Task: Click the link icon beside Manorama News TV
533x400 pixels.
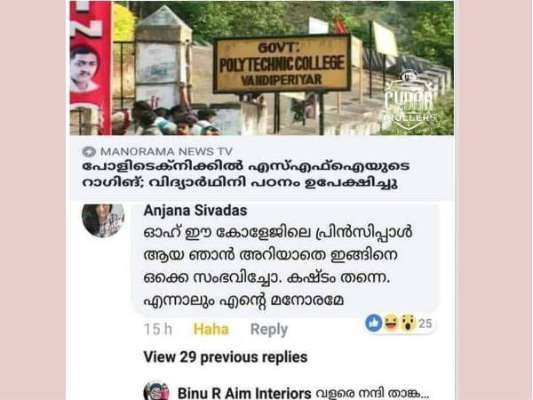Action: [x=89, y=152]
